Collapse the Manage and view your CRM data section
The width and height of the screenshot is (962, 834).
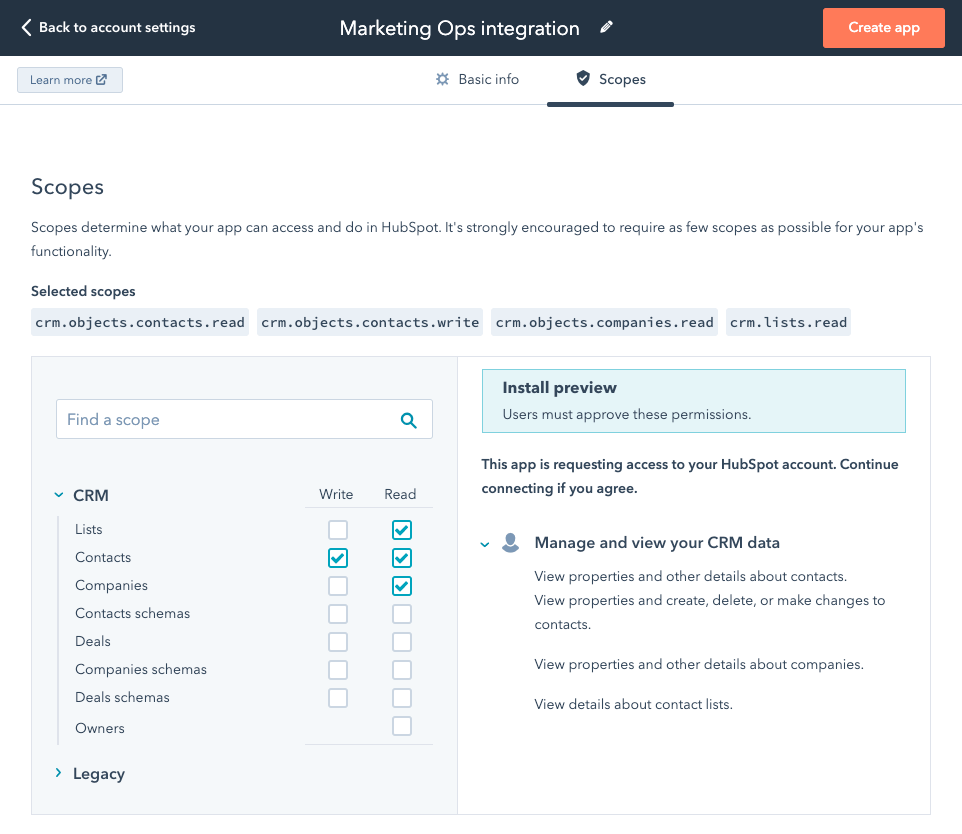point(485,543)
